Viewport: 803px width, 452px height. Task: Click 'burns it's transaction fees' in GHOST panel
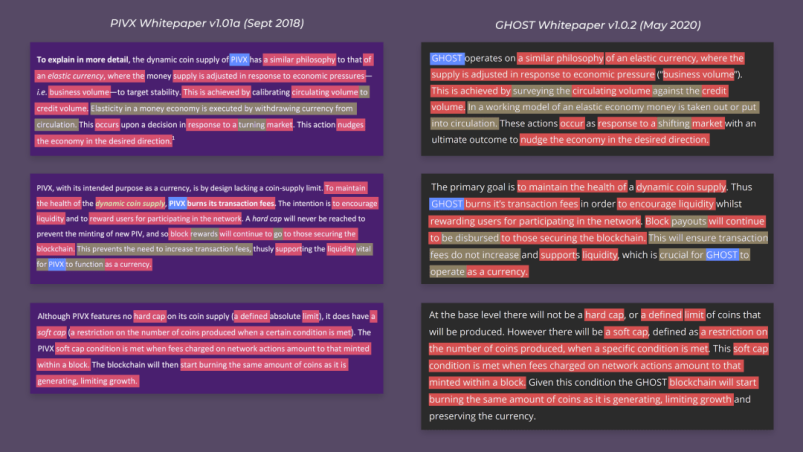coord(522,204)
